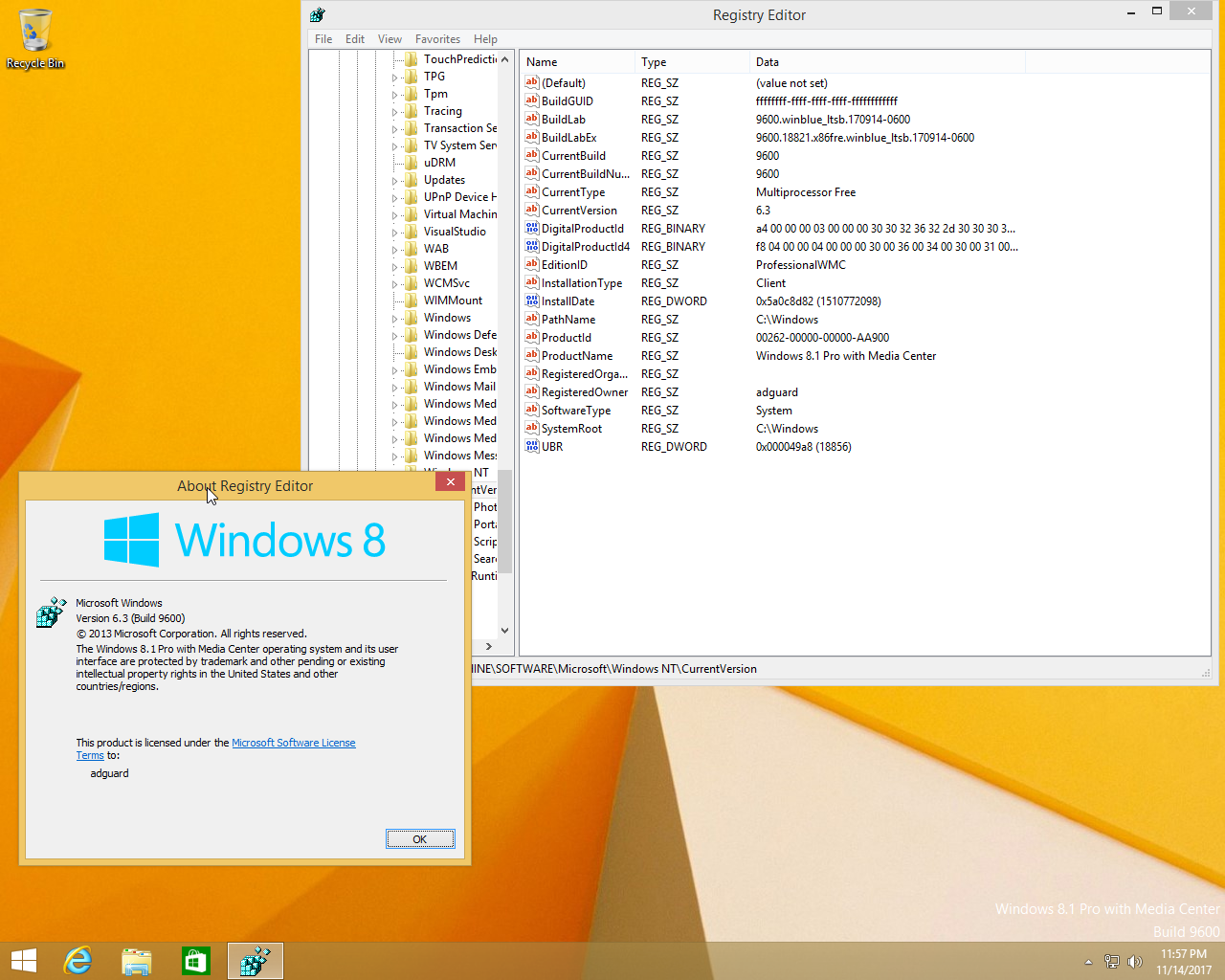Click the Registry Editor title bar icon
The width and height of the screenshot is (1225, 980).
coord(318,14)
